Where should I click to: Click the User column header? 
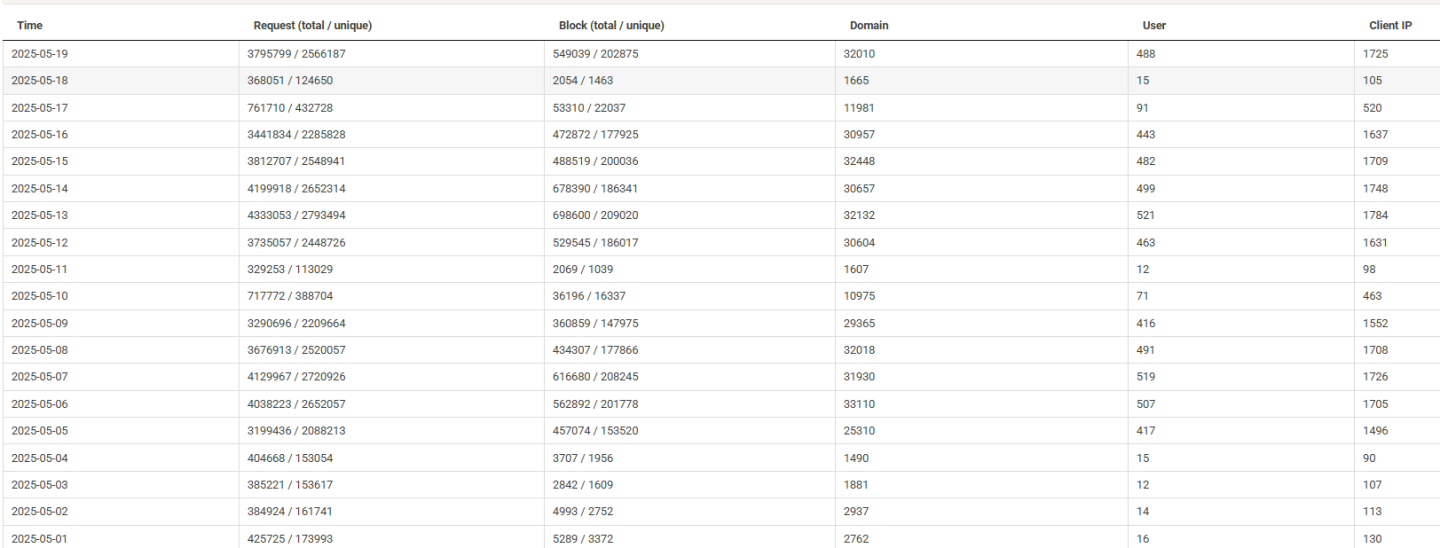(1154, 25)
